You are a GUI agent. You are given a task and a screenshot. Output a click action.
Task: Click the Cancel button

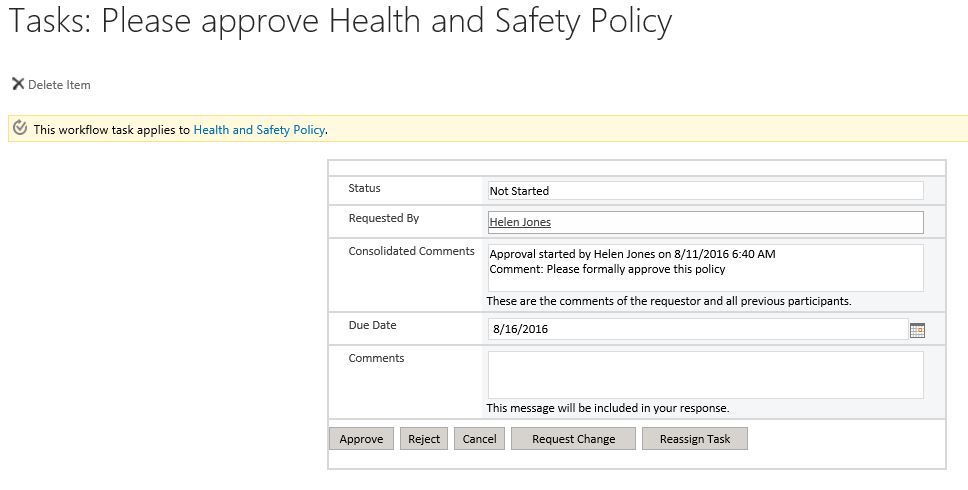click(x=479, y=439)
